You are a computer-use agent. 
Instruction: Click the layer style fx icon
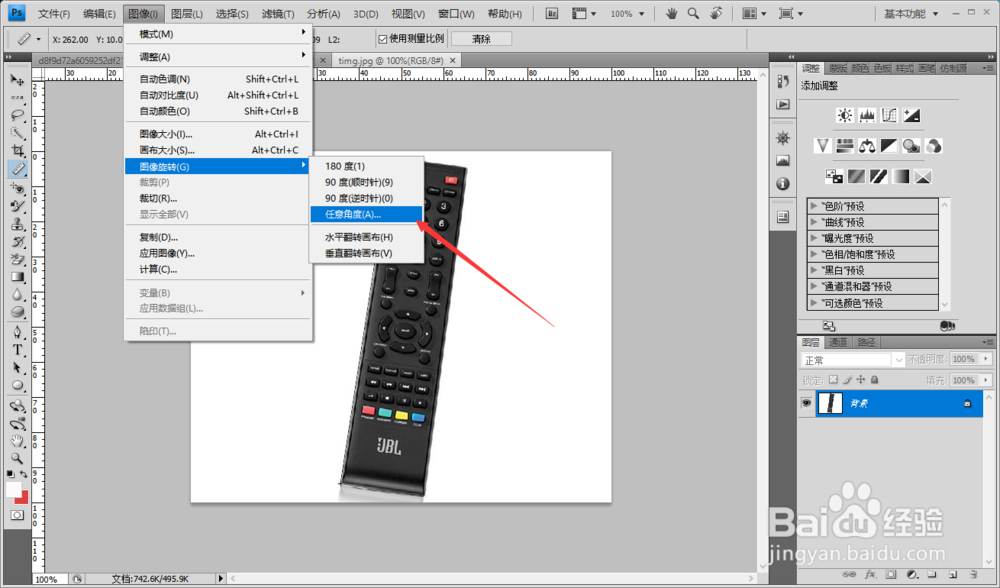point(869,575)
